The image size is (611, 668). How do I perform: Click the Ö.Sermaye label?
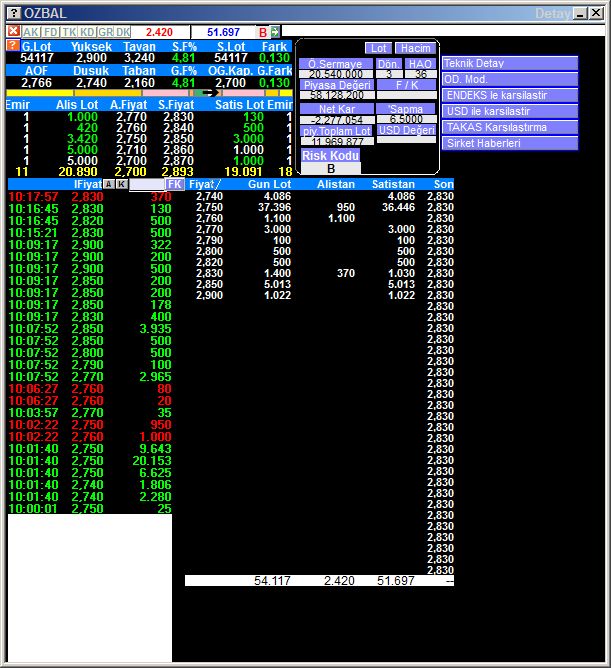coord(335,64)
